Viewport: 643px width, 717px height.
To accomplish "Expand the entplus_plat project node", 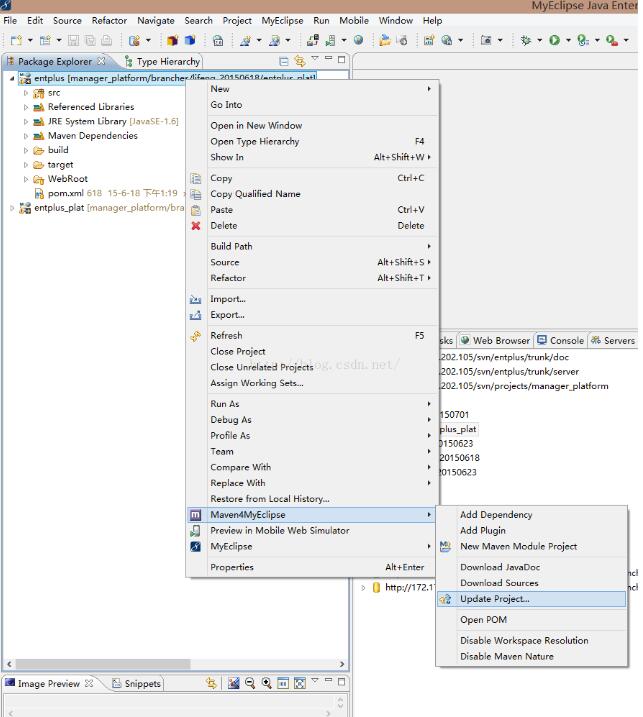I will tap(12, 208).
